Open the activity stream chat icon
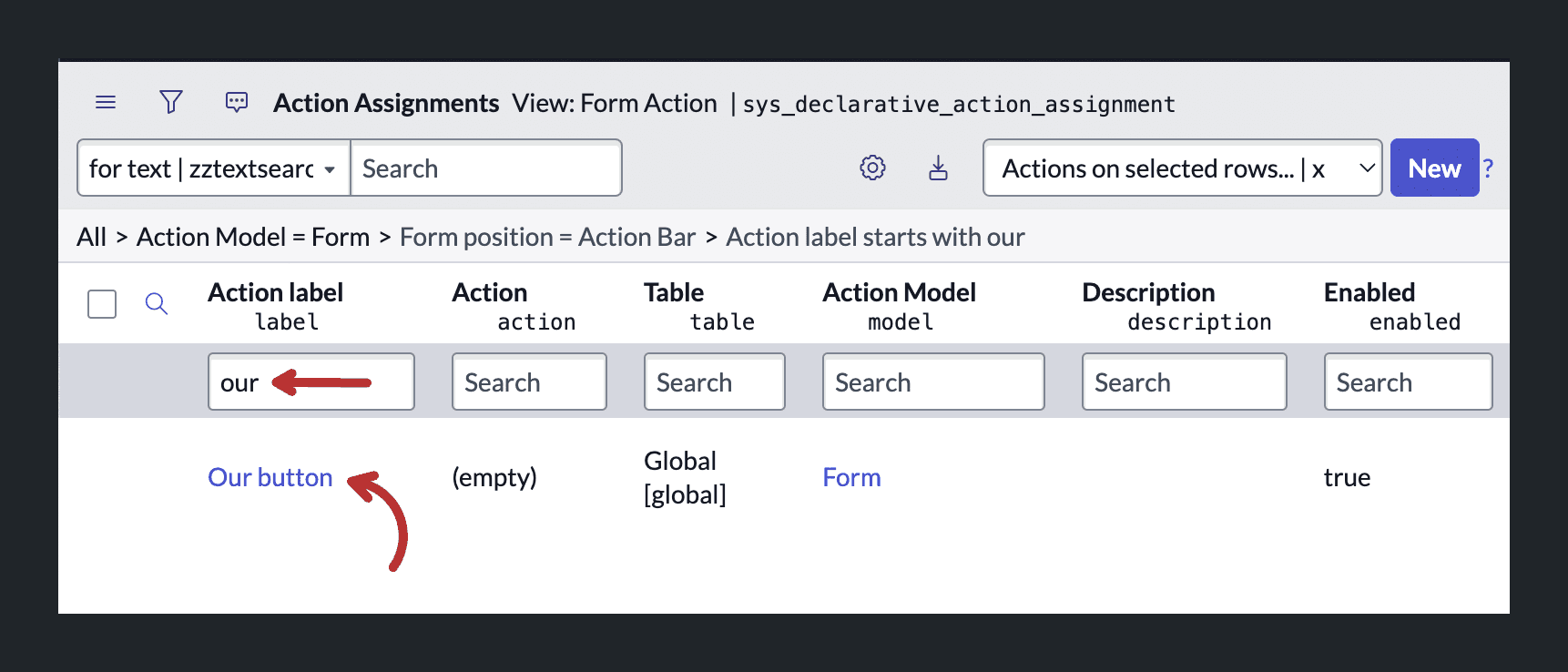This screenshot has width=1568, height=672. [237, 102]
